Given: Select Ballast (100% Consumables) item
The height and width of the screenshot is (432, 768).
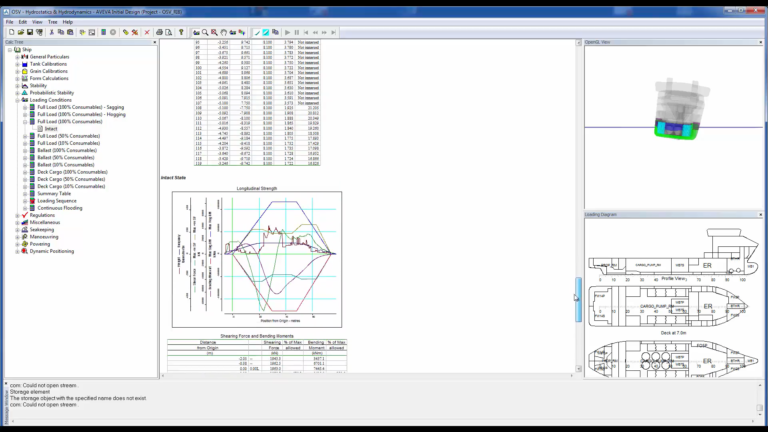Looking at the screenshot, I should coord(67,150).
